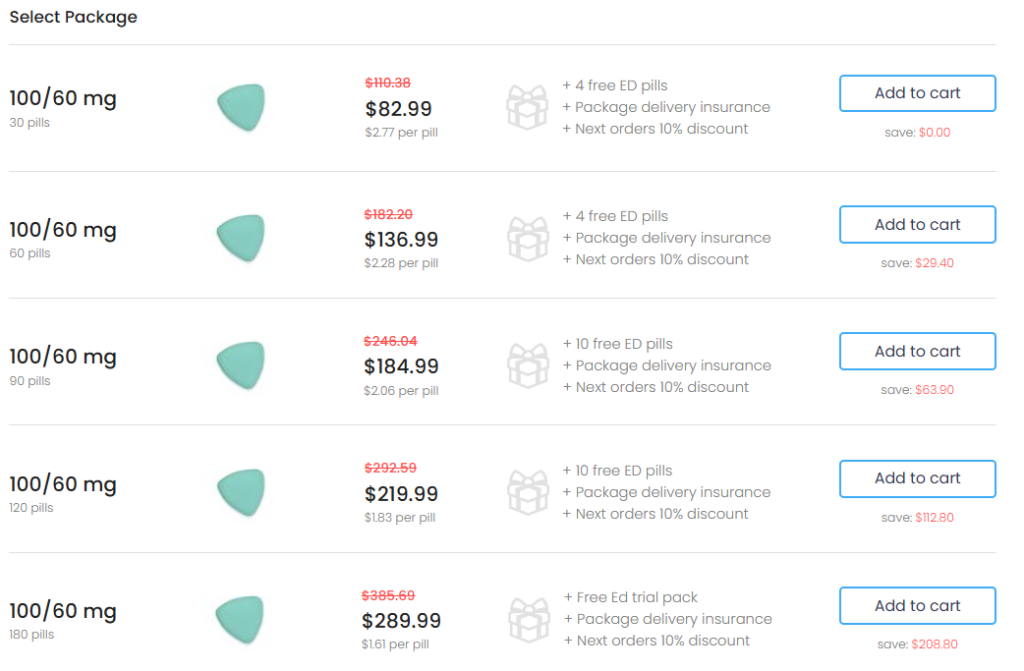
Task: Add the 180 pills package to cart
Action: point(917,606)
